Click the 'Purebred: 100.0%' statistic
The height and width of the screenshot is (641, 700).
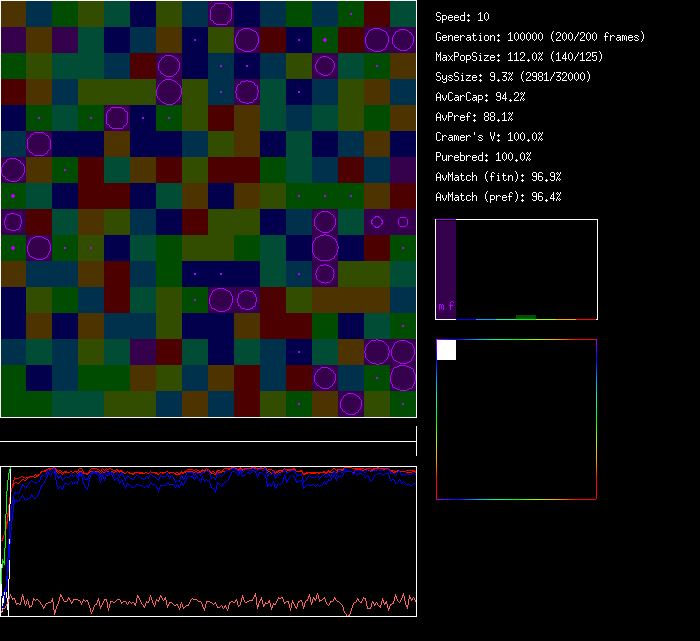484,157
